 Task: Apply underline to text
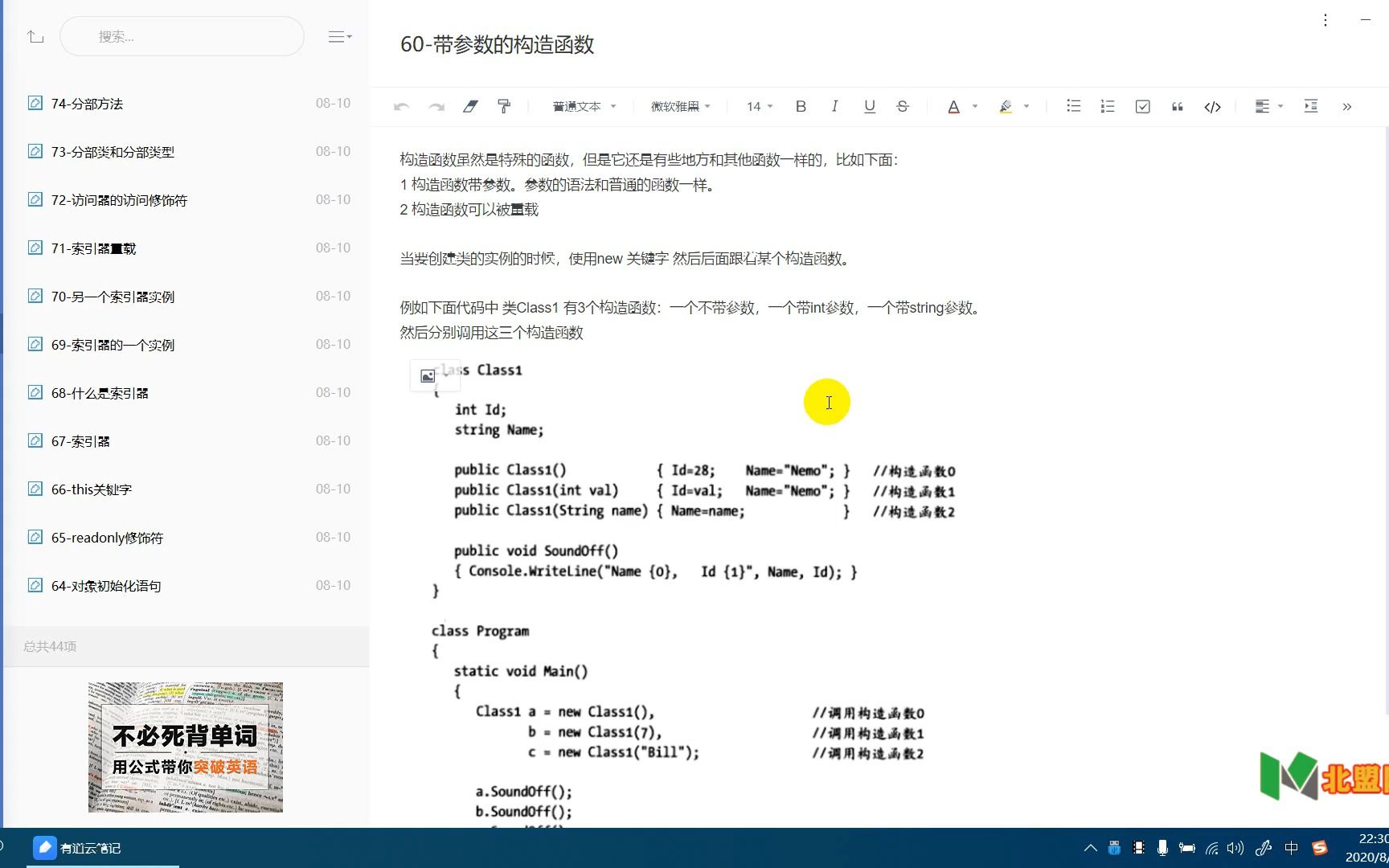point(869,105)
